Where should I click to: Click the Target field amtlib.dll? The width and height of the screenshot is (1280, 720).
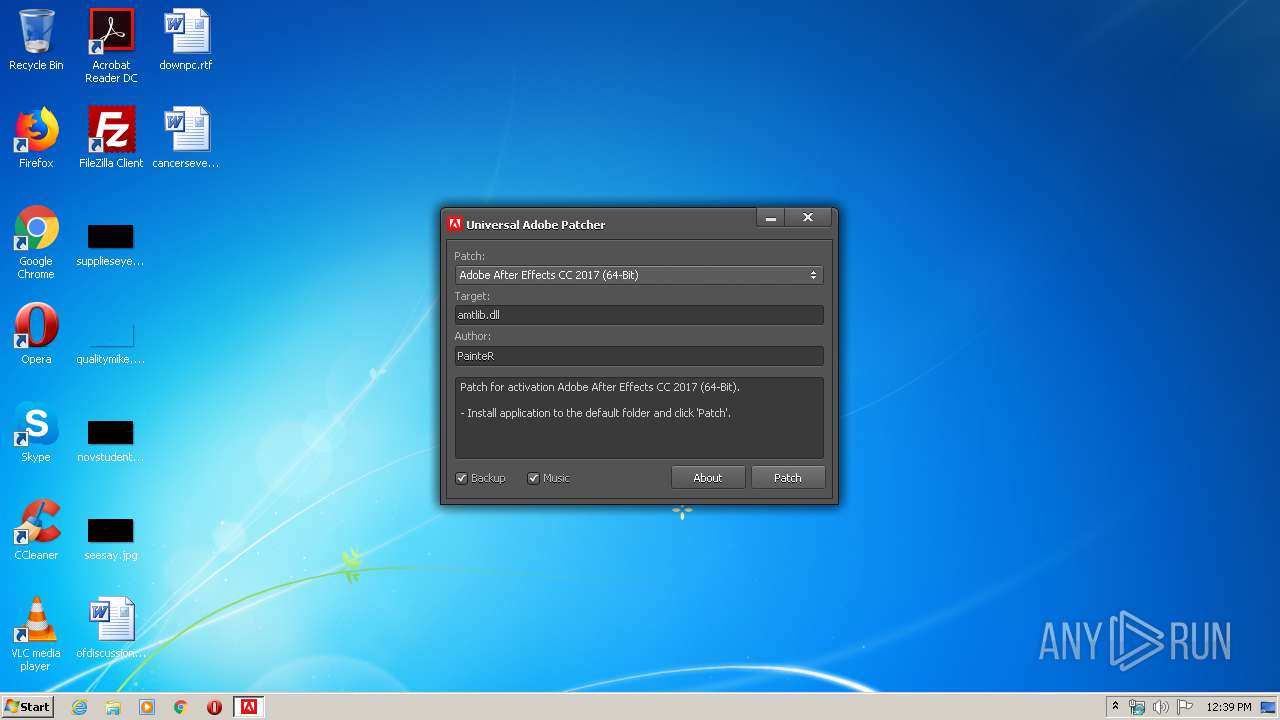coord(639,315)
